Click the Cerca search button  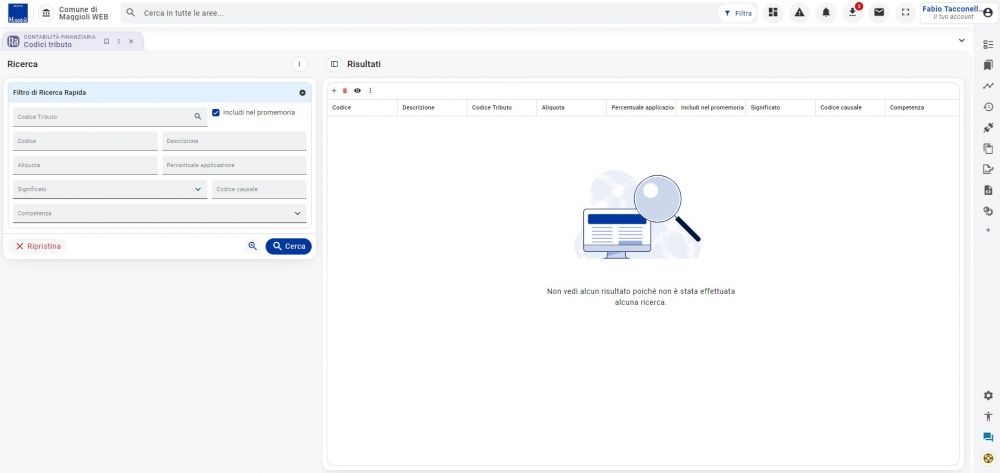point(288,246)
